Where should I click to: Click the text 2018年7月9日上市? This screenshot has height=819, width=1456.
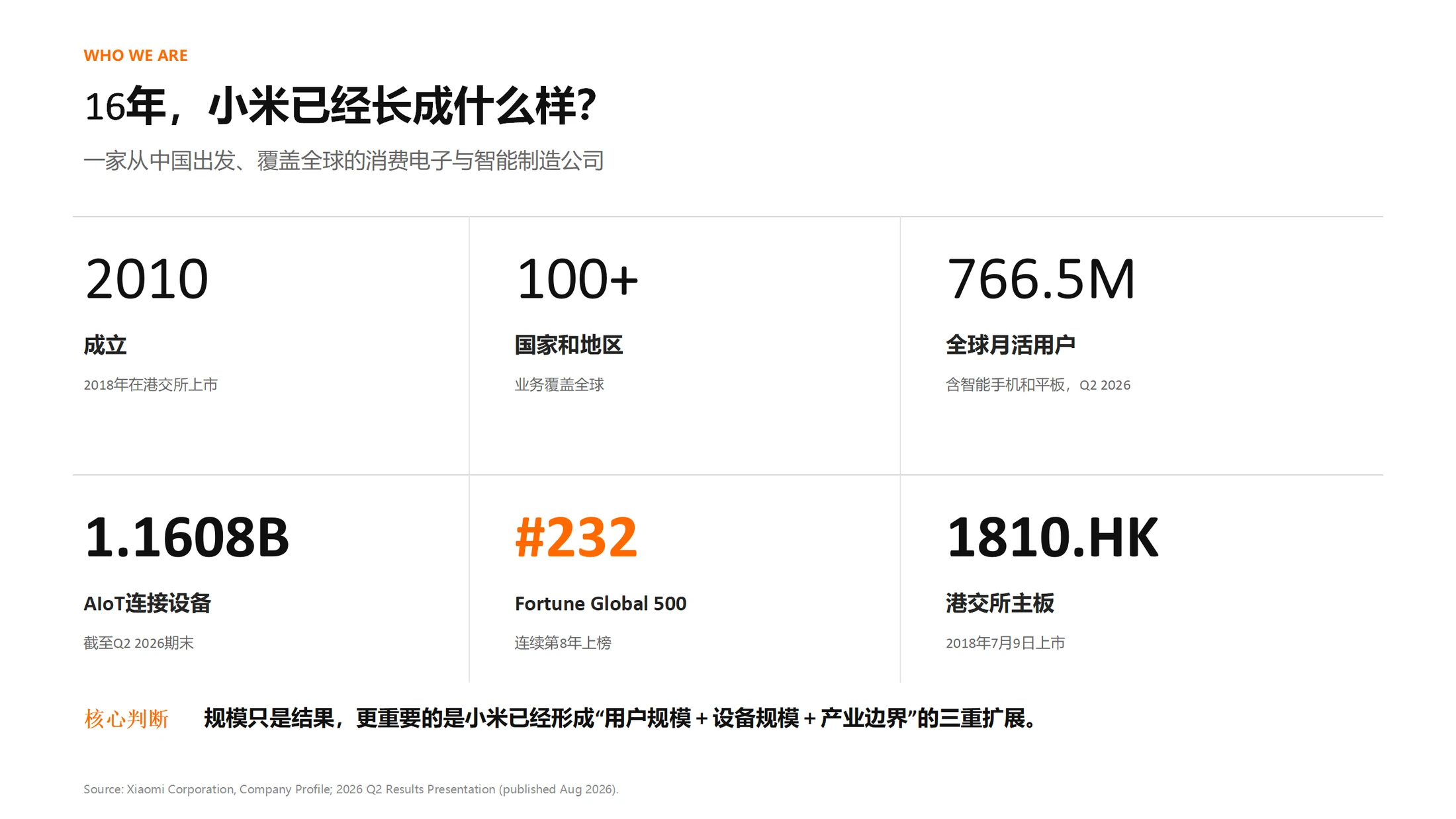1005,642
